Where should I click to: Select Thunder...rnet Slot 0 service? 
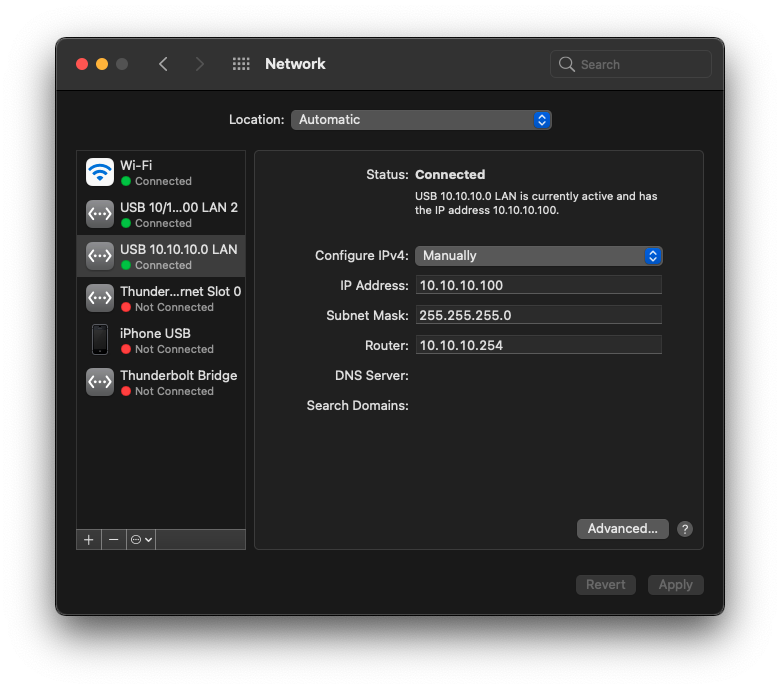pyautogui.click(x=161, y=298)
